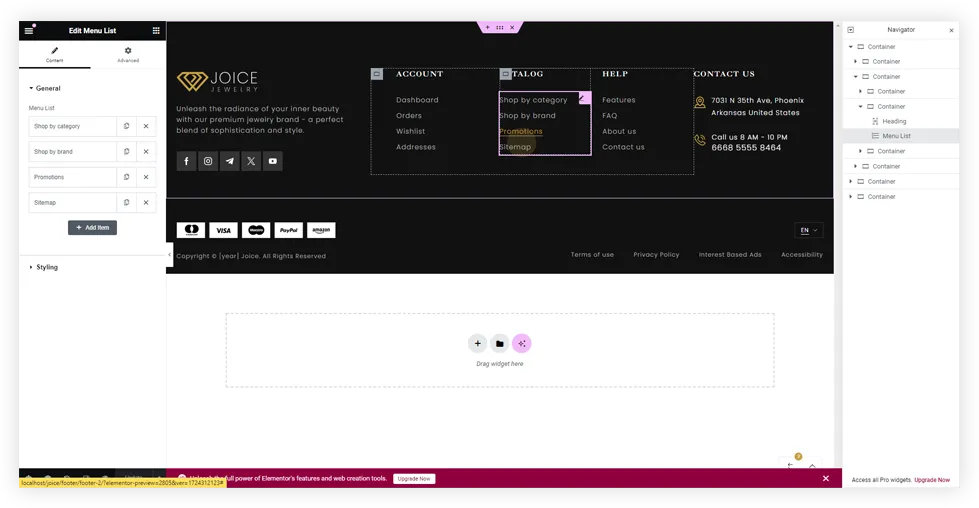Screen dimensions: 979x508
Task: Click the Telegram social icon
Action: [229, 161]
